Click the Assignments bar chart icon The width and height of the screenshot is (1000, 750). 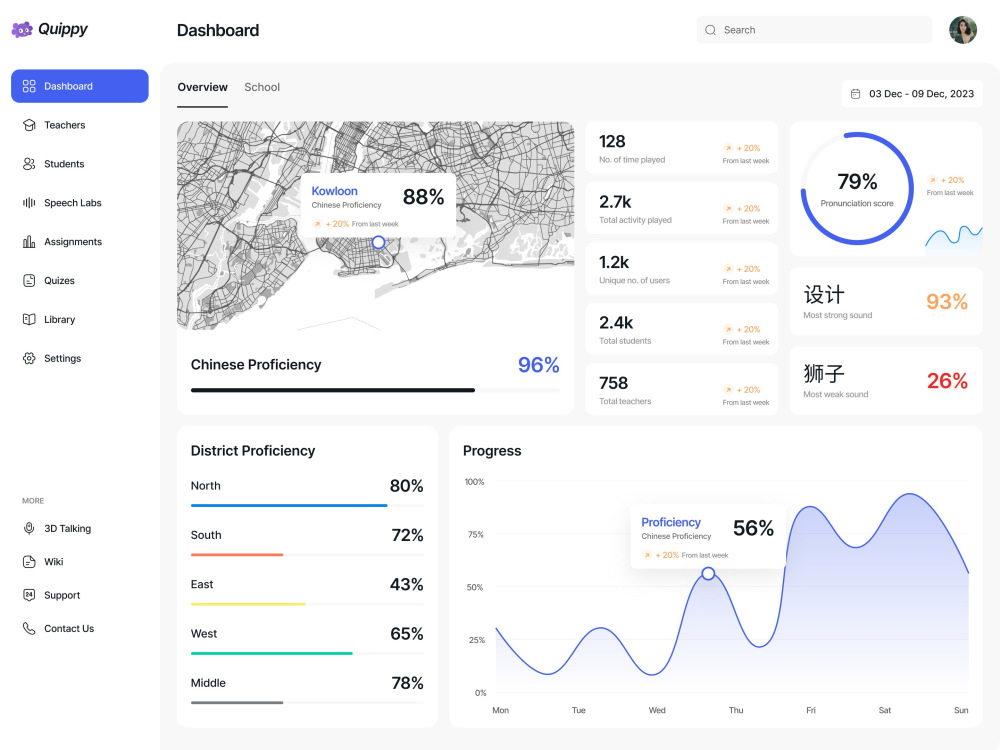[29, 242]
